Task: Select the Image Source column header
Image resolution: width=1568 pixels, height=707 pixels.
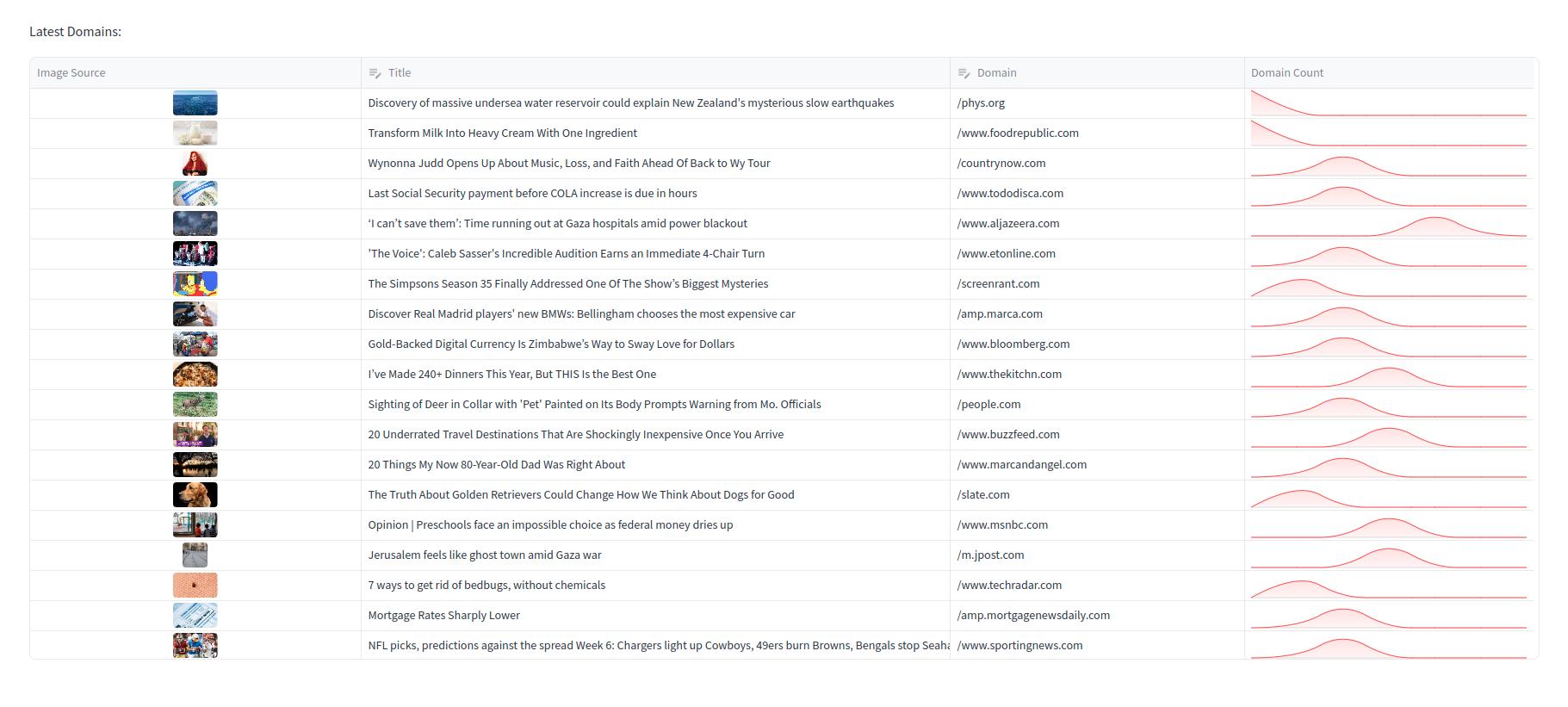Action: [195, 73]
